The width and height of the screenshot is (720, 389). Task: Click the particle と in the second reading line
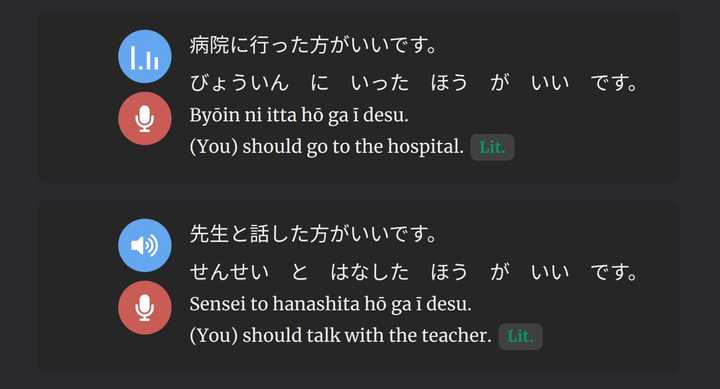pyautogui.click(x=299, y=272)
